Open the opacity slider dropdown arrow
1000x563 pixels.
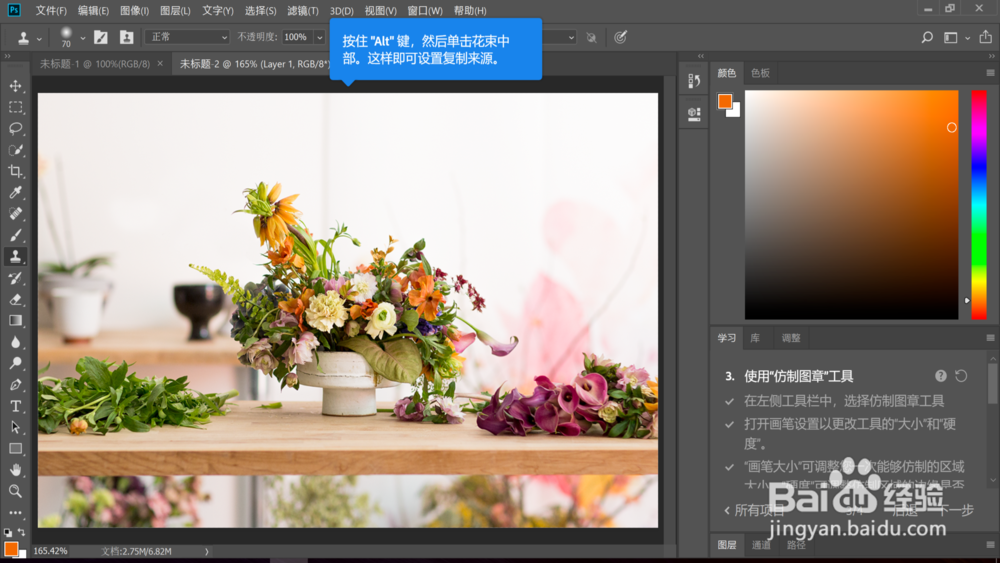(320, 37)
